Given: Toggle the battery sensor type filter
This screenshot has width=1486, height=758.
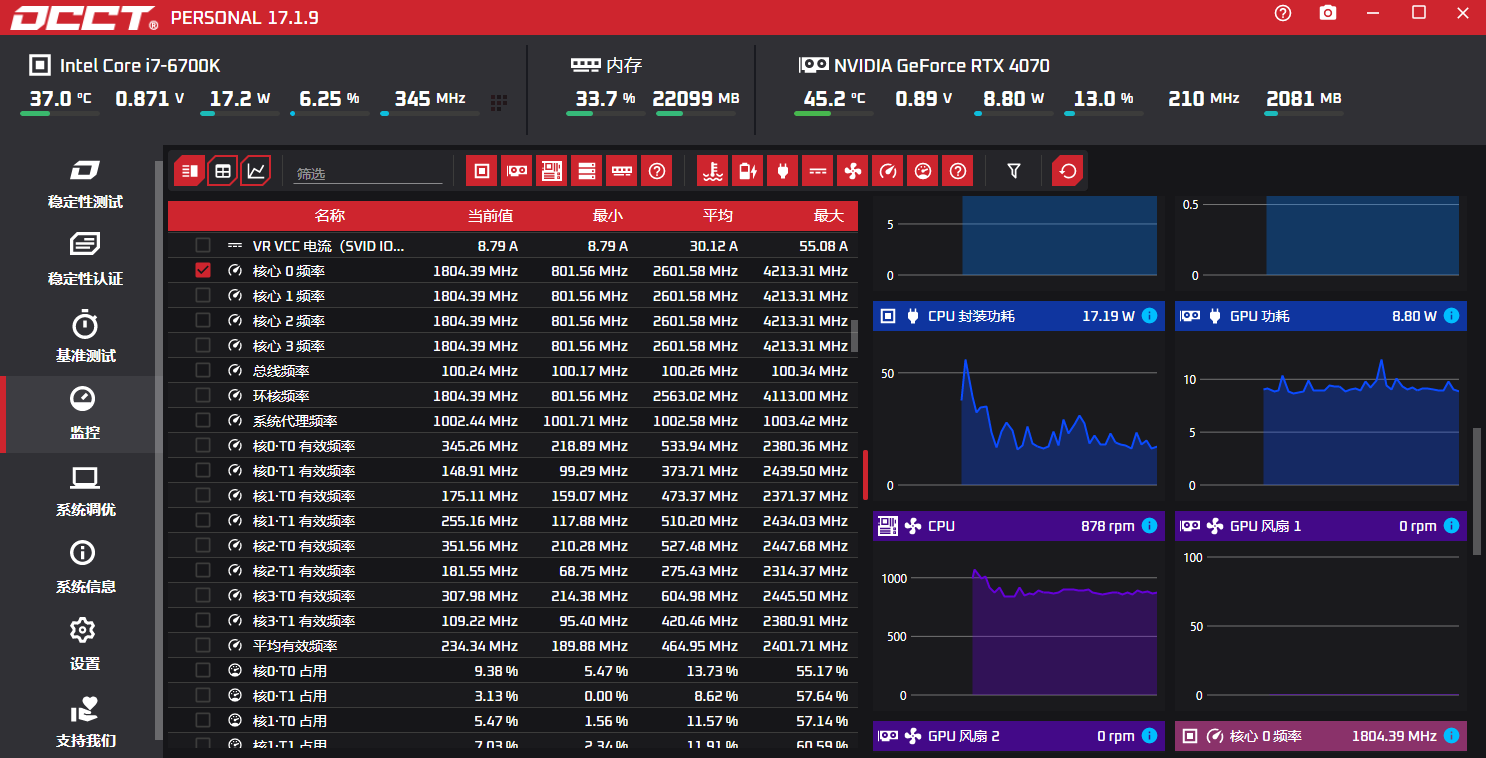Looking at the screenshot, I should pos(747,171).
